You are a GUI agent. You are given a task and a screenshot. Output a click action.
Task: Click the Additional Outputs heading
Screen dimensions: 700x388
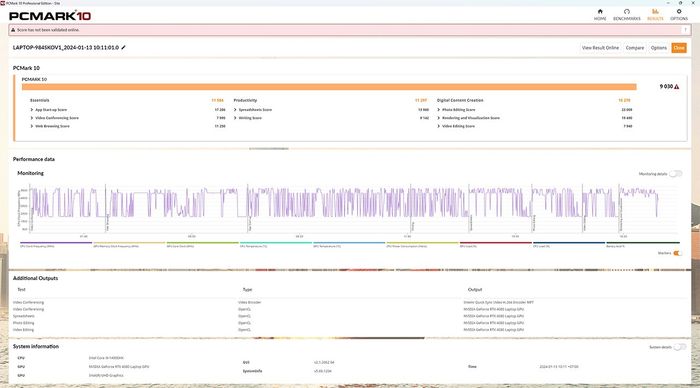35,278
